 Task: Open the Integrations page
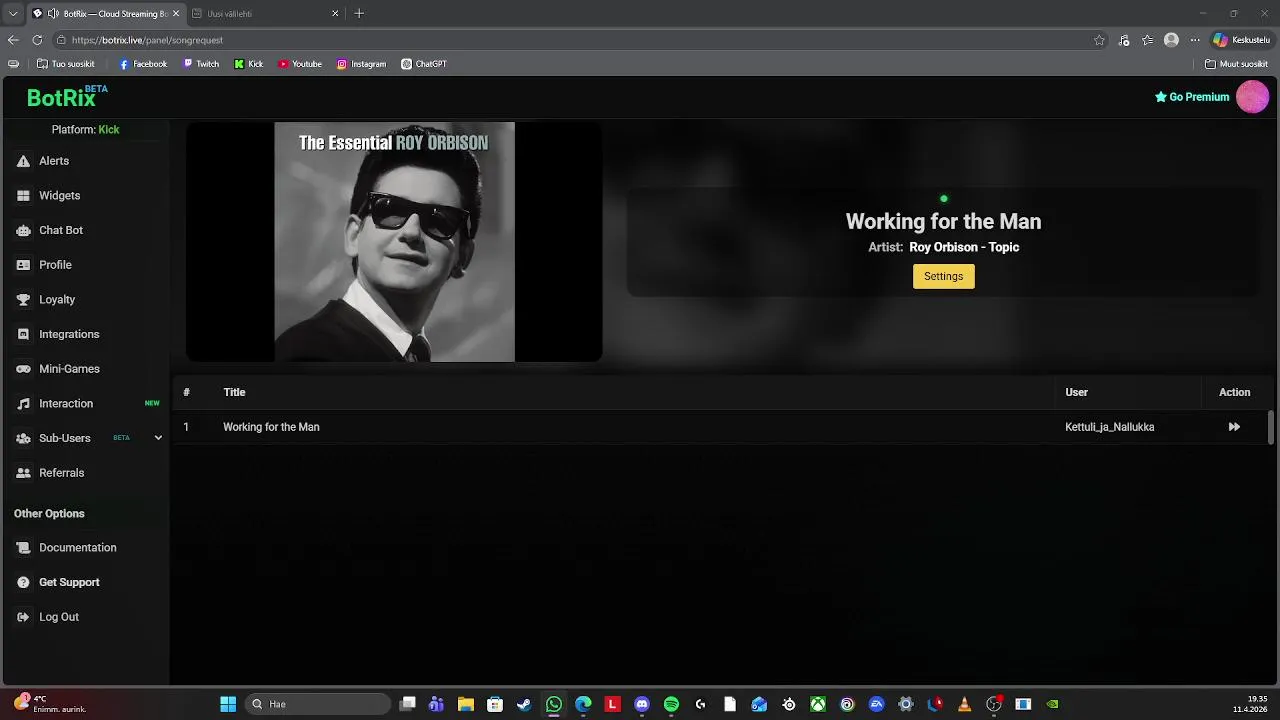tap(69, 334)
